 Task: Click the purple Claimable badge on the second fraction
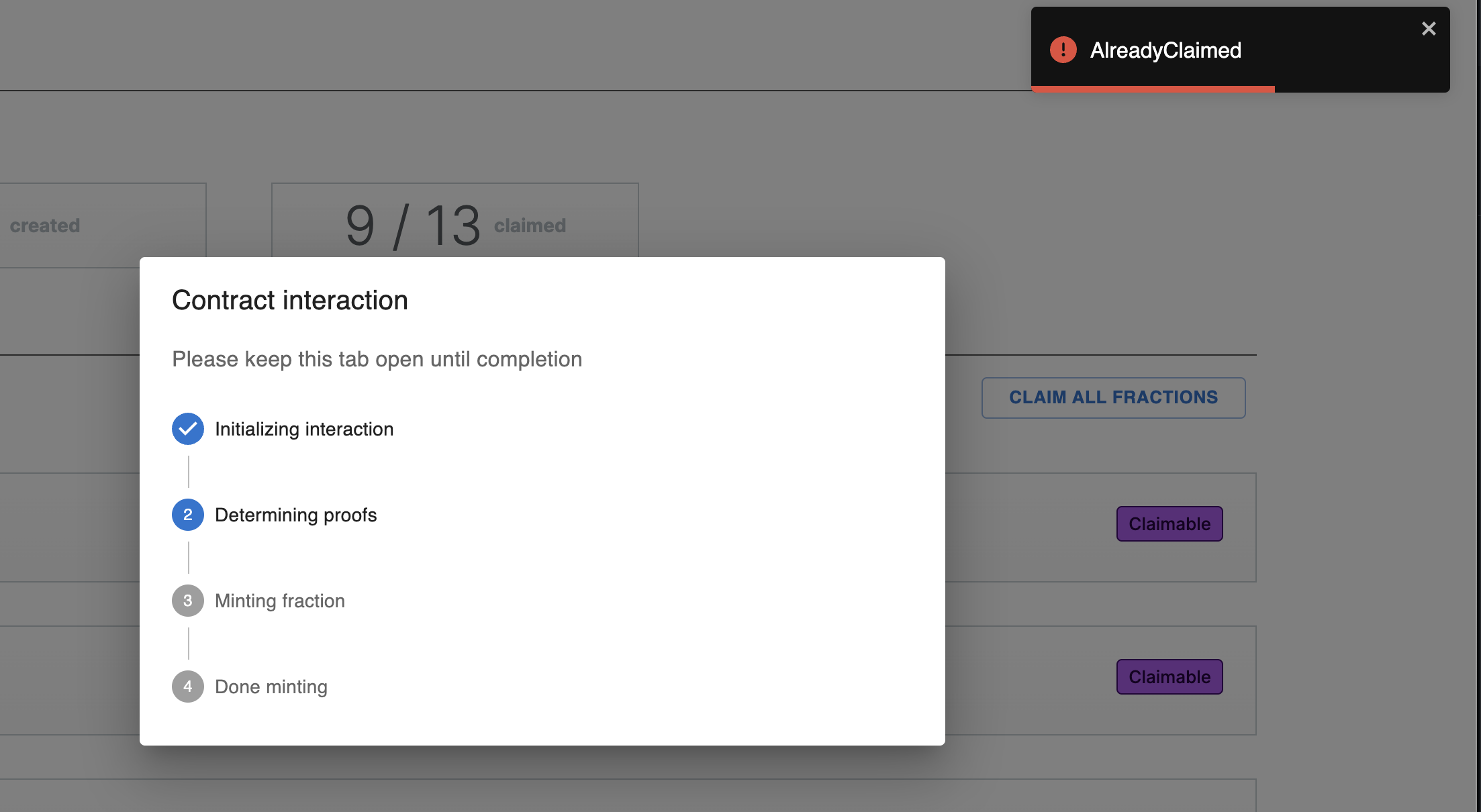click(x=1169, y=676)
